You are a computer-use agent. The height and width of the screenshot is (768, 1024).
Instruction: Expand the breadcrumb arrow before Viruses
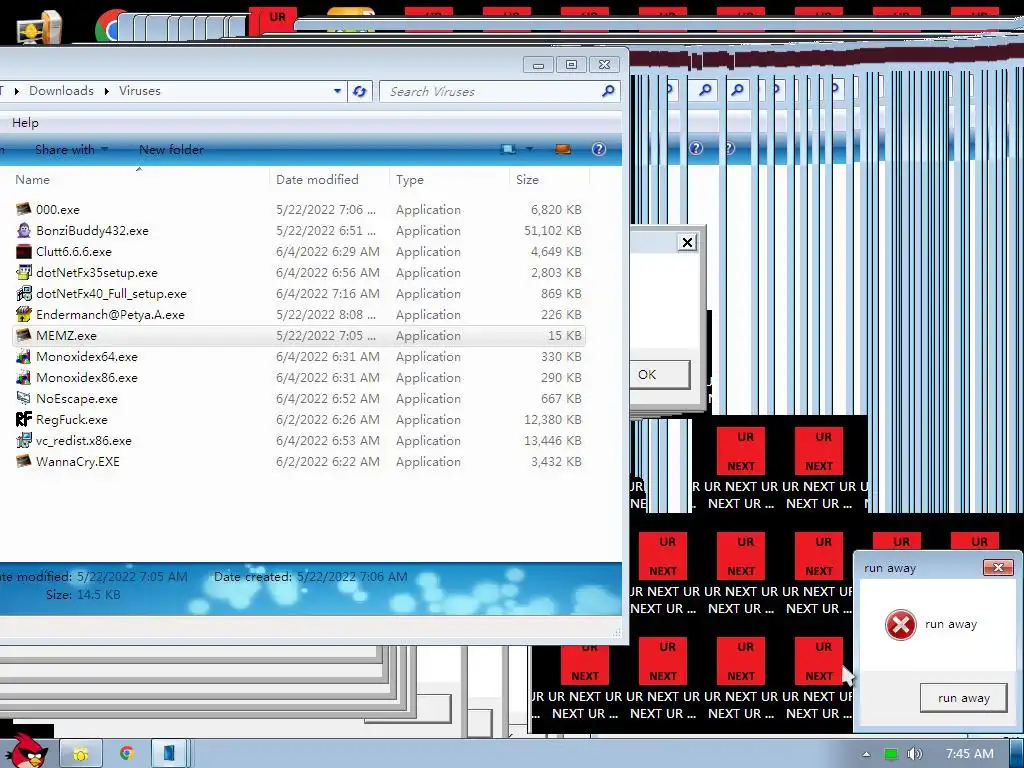[x=106, y=91]
